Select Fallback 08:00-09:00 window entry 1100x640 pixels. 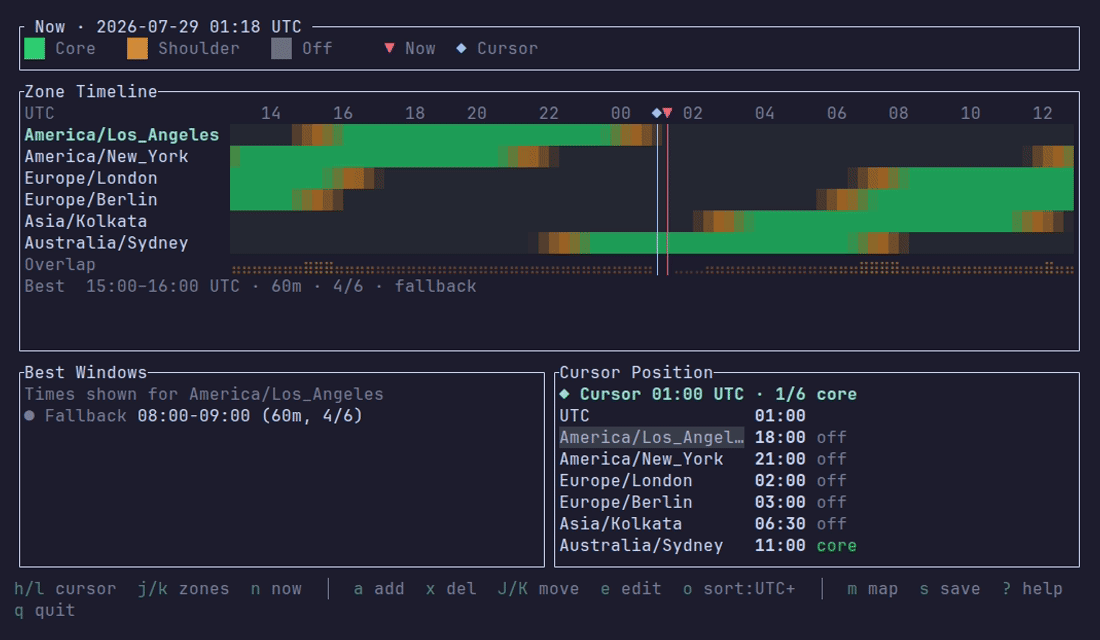pos(194,415)
